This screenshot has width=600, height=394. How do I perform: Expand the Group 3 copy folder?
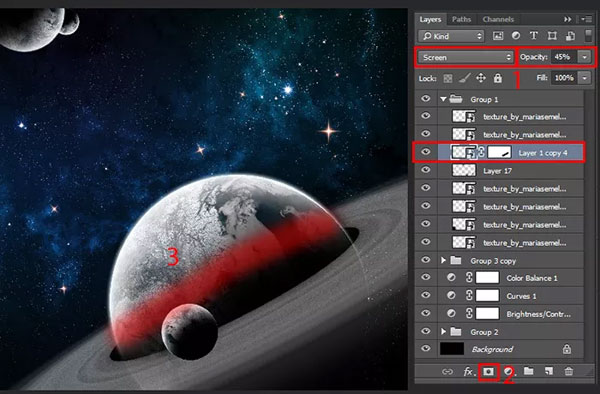[443, 260]
